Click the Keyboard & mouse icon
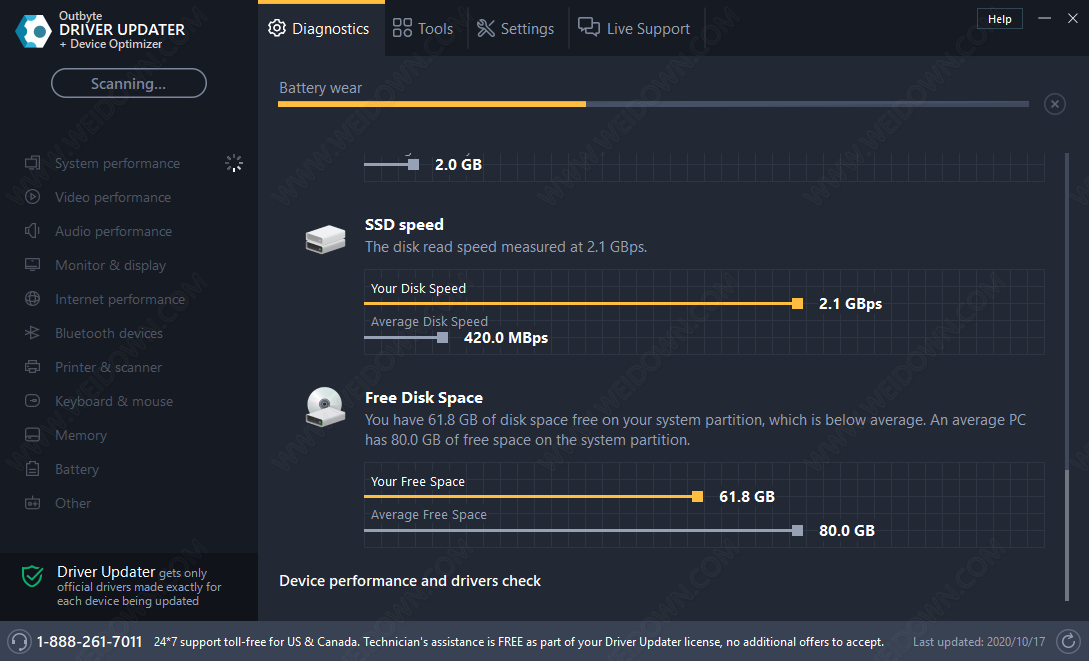The image size is (1089, 661). tap(33, 401)
